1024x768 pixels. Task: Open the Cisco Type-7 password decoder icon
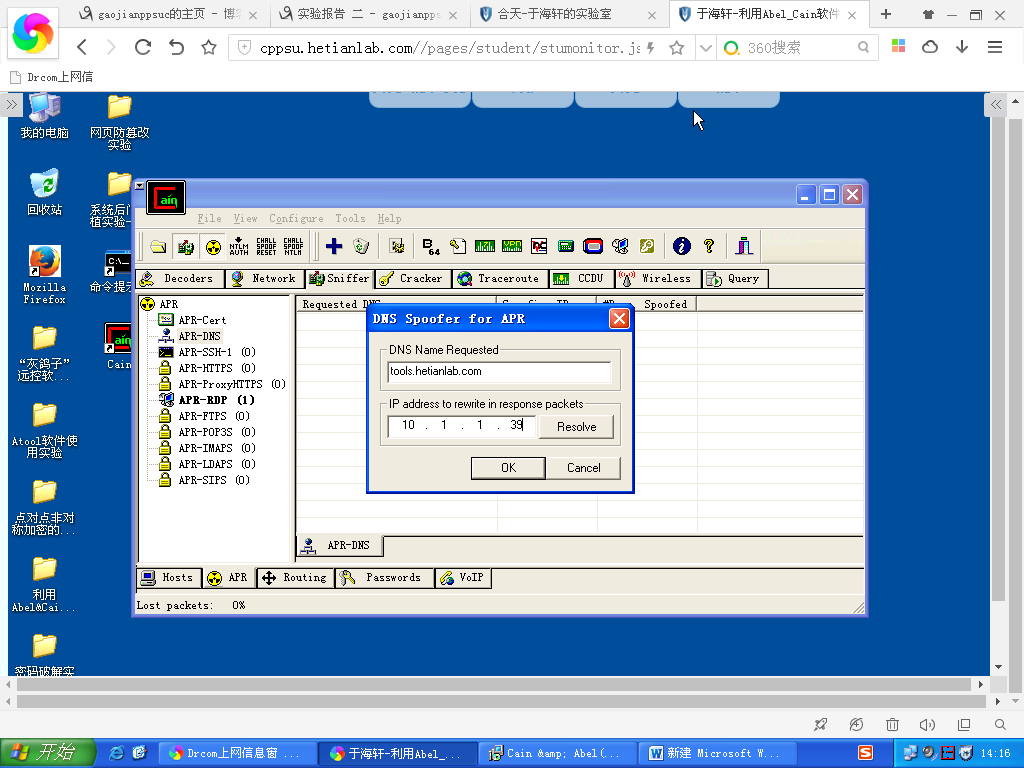(x=485, y=246)
